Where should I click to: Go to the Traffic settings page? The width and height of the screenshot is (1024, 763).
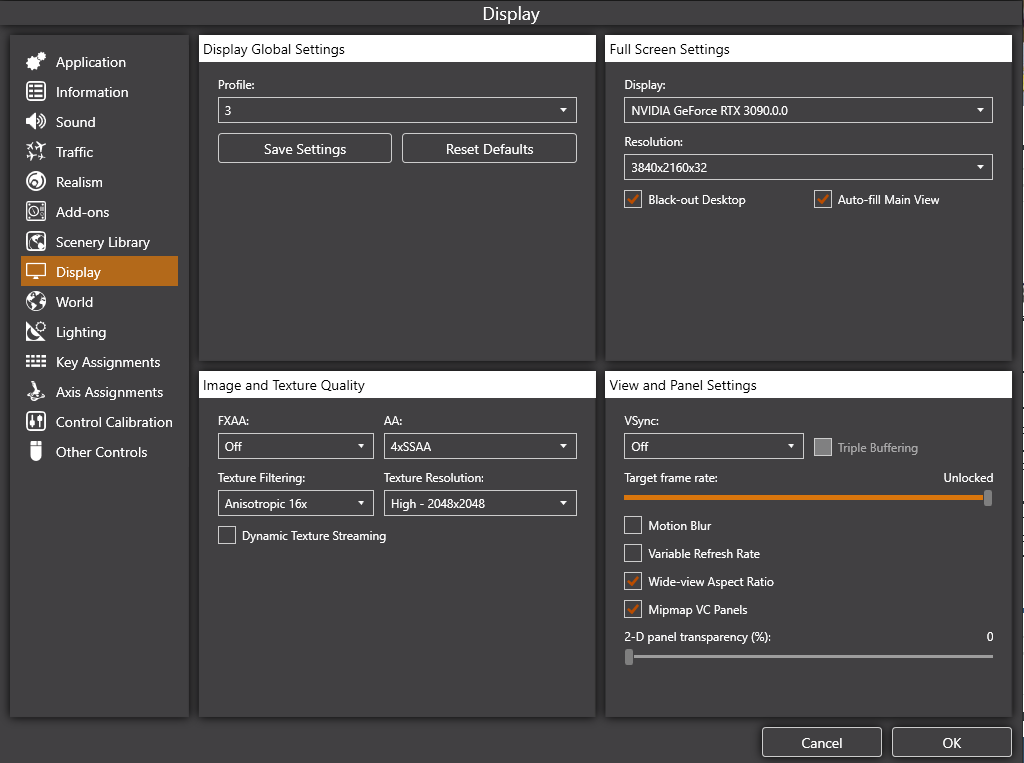[x=99, y=152]
